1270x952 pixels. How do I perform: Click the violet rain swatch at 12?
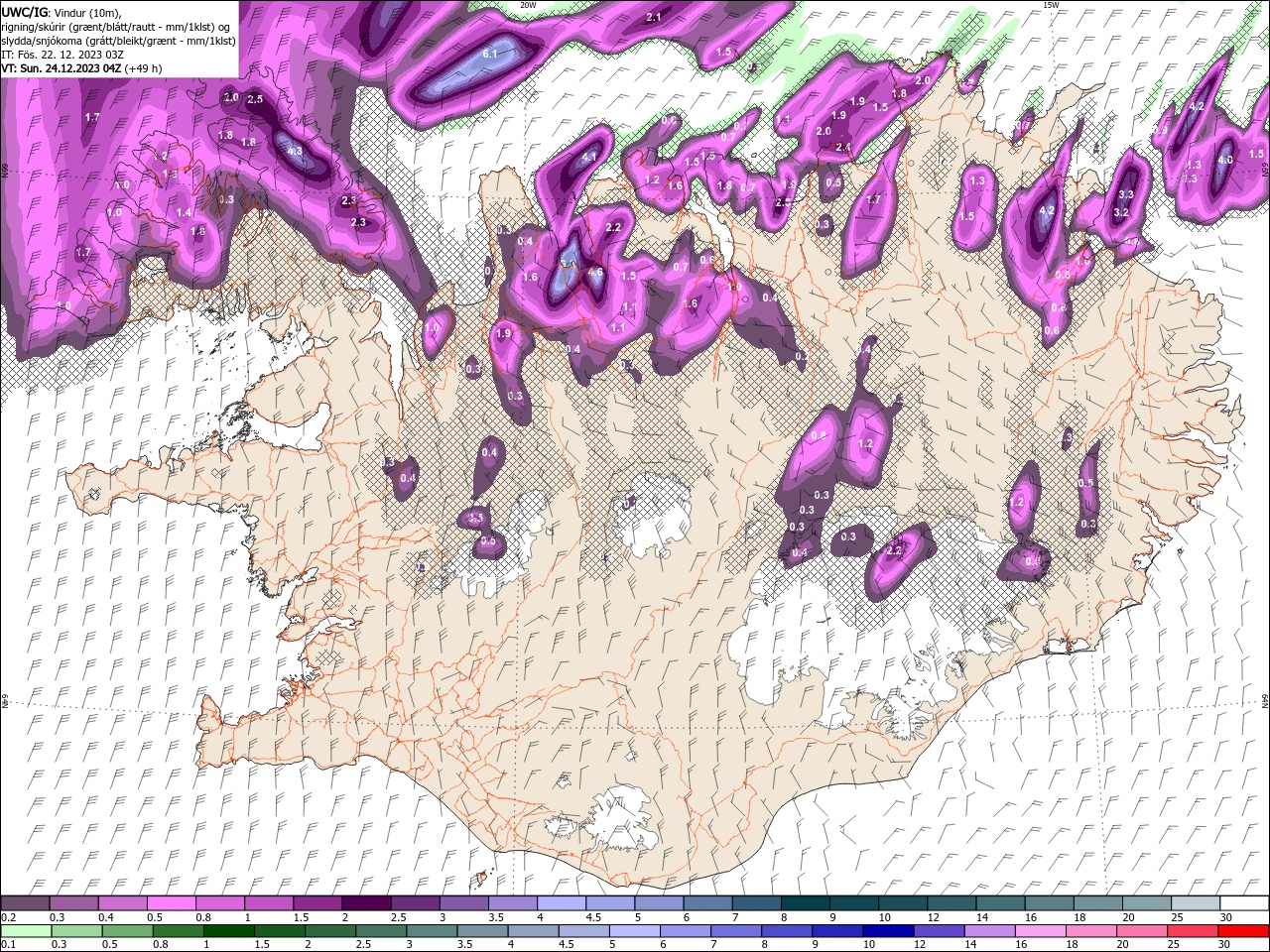[x=939, y=931]
